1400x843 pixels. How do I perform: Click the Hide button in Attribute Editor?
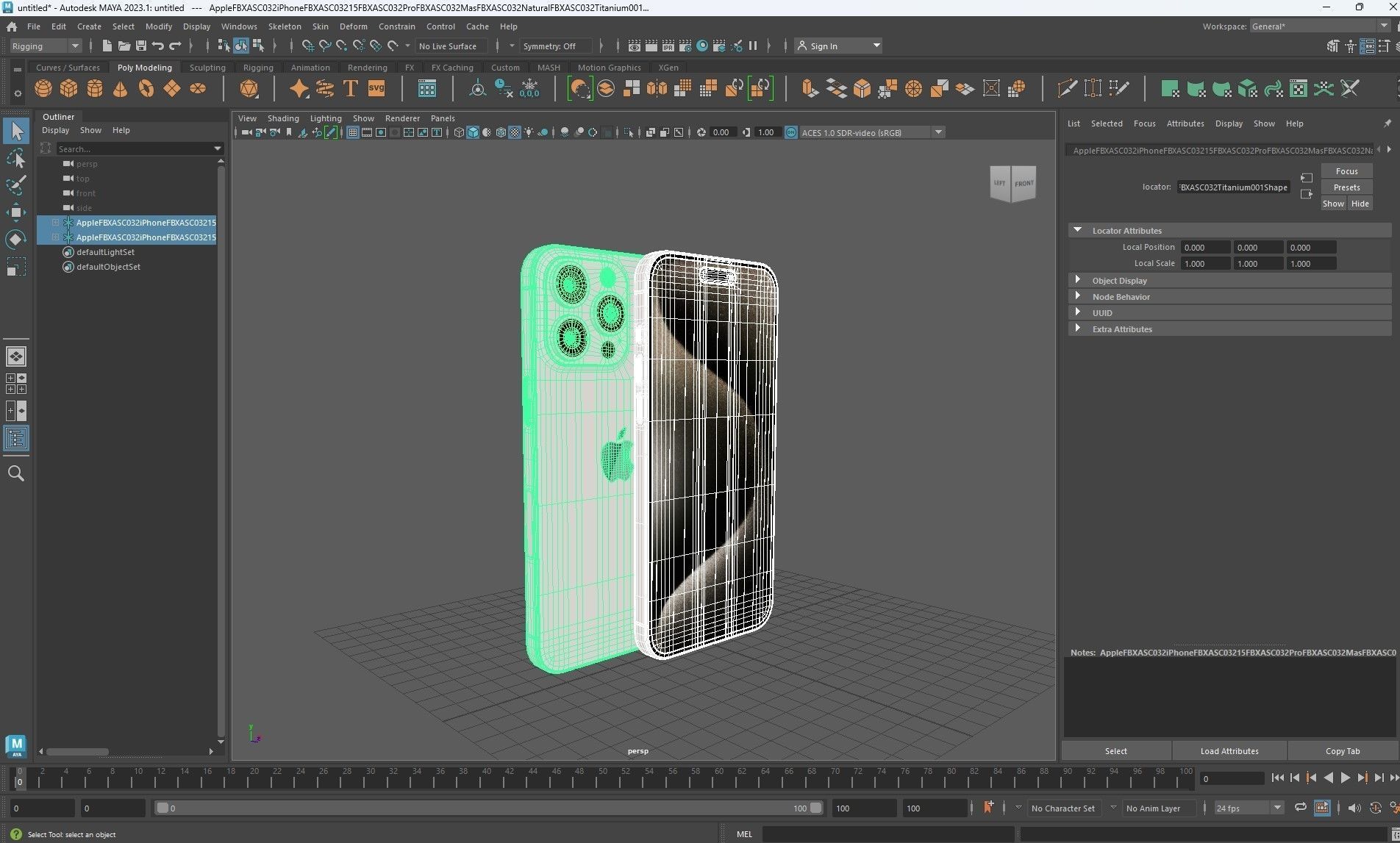(1360, 204)
